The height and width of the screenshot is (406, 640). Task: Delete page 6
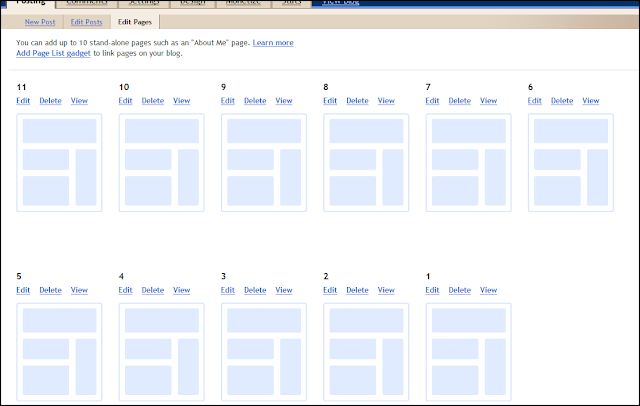click(x=562, y=100)
